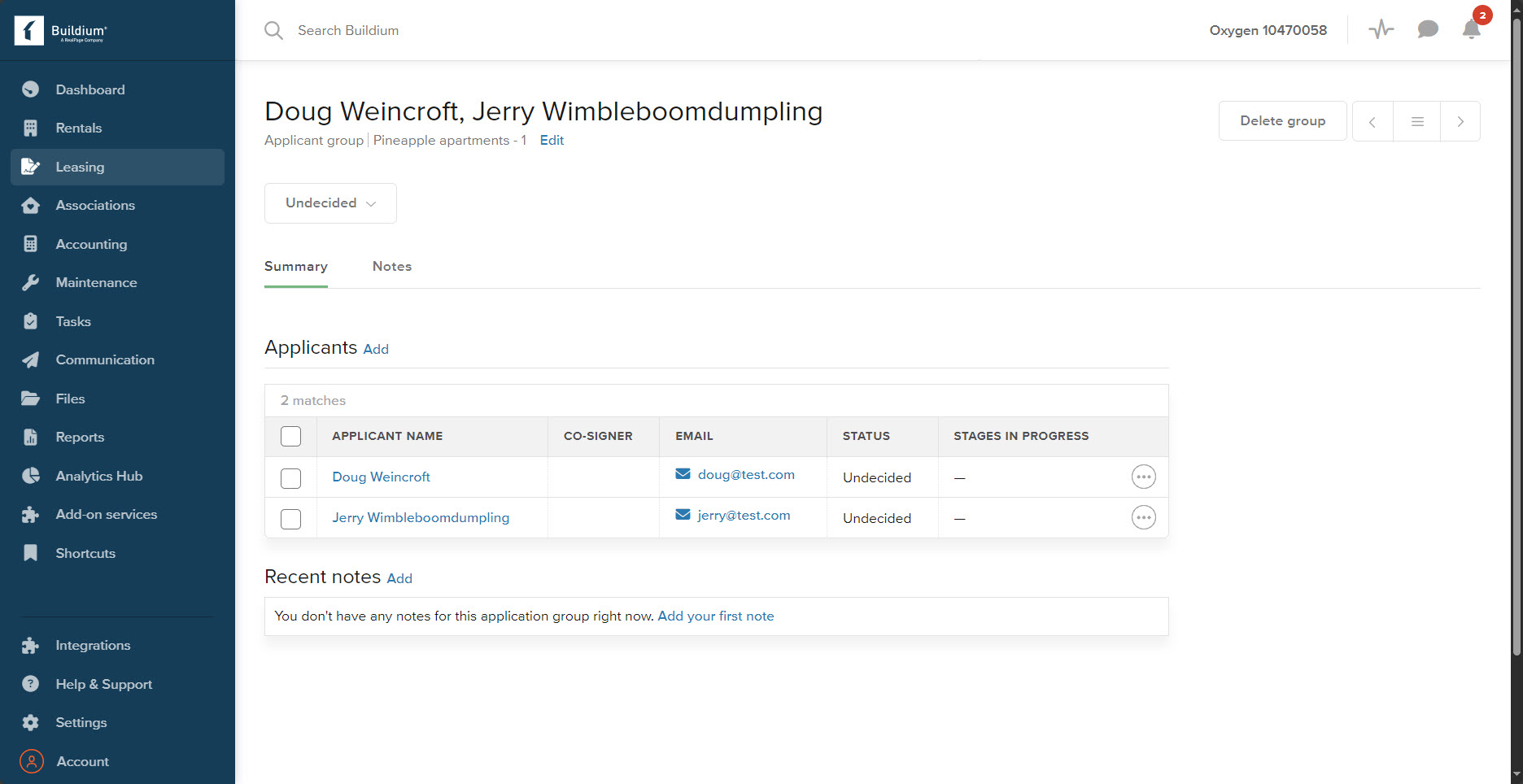Open Settings in sidebar
Image resolution: width=1523 pixels, height=784 pixels.
tap(117, 722)
